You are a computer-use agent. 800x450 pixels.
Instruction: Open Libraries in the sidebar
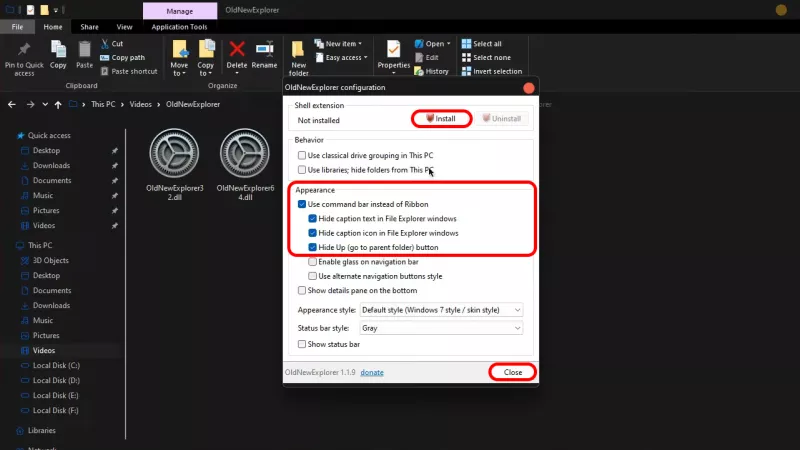[41, 431]
